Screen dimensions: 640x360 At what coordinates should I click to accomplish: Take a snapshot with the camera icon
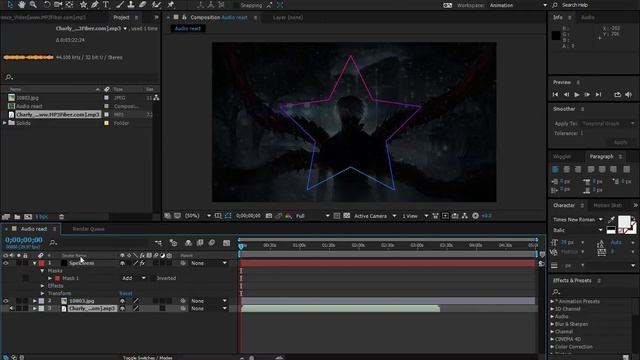(x=269, y=216)
